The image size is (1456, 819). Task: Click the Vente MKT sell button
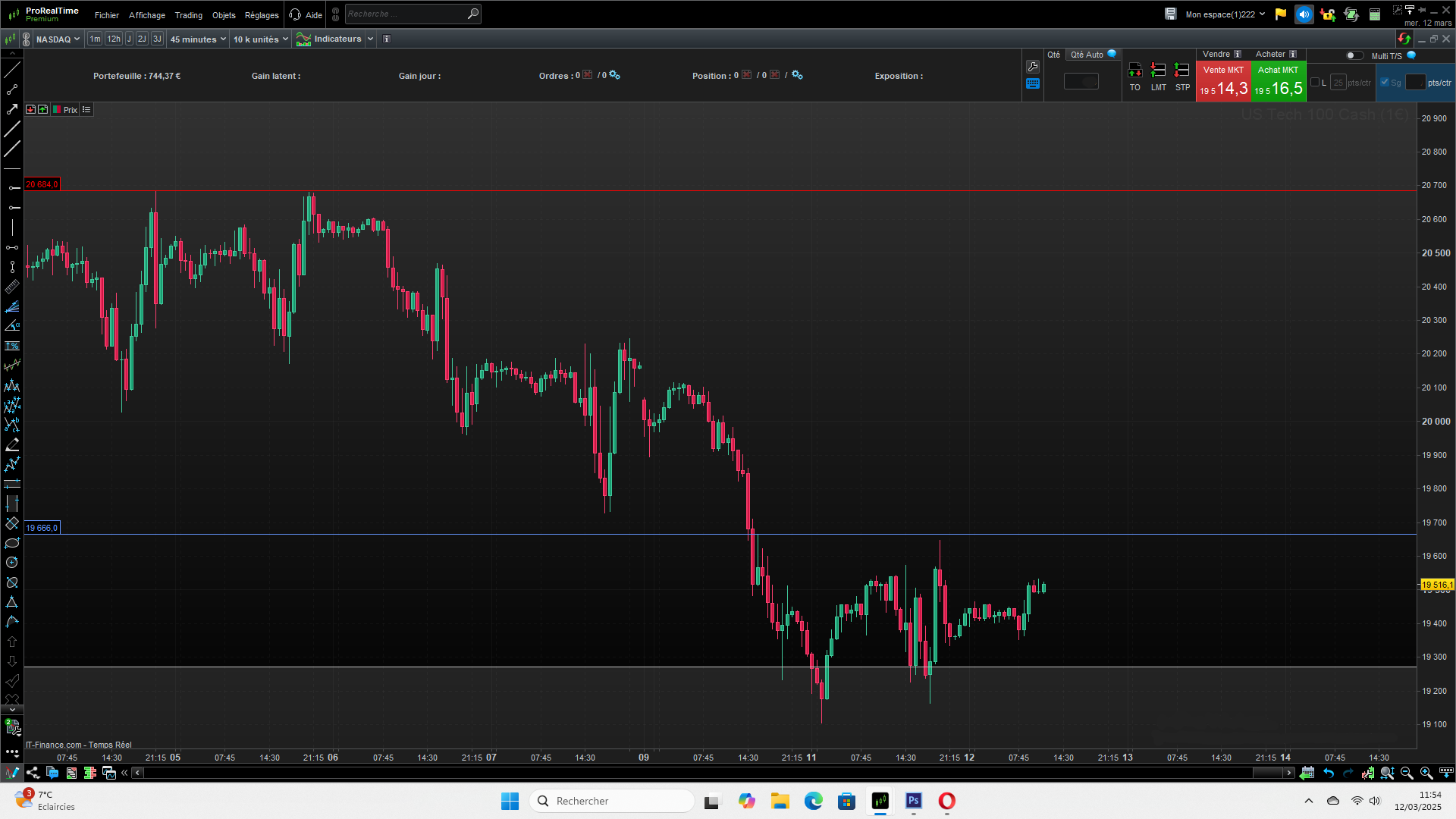coord(1222,81)
